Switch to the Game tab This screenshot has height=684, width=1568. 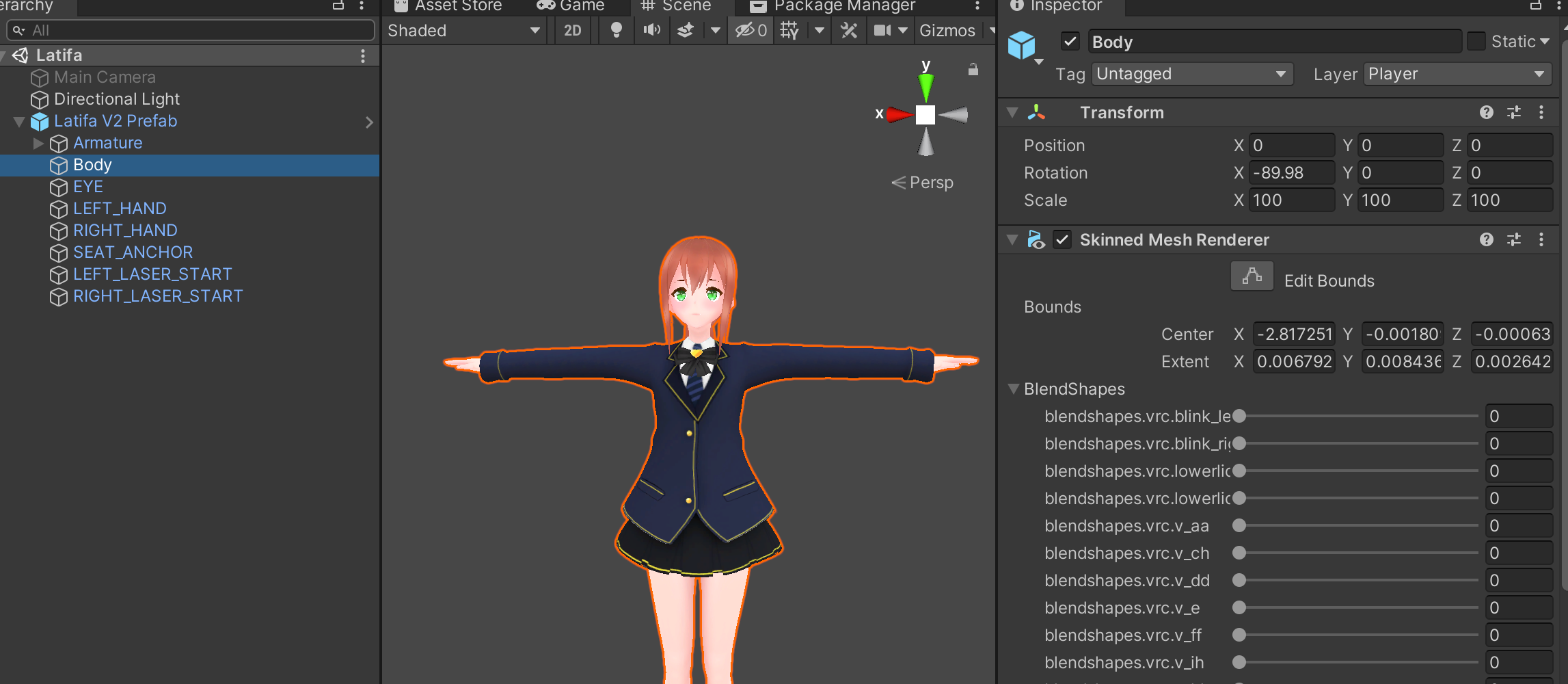(x=571, y=6)
